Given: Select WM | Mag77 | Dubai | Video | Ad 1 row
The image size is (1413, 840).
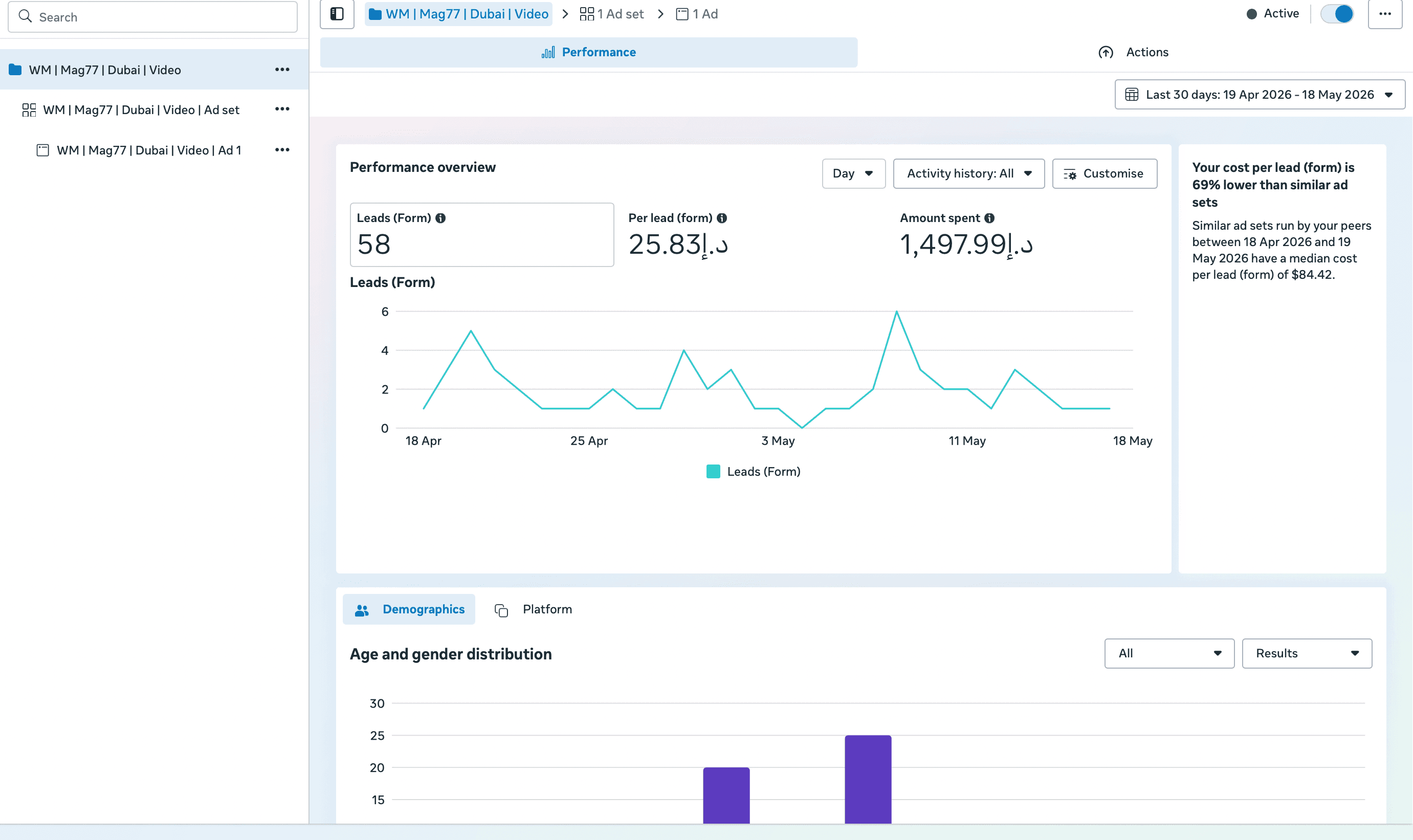Looking at the screenshot, I should click(154, 150).
